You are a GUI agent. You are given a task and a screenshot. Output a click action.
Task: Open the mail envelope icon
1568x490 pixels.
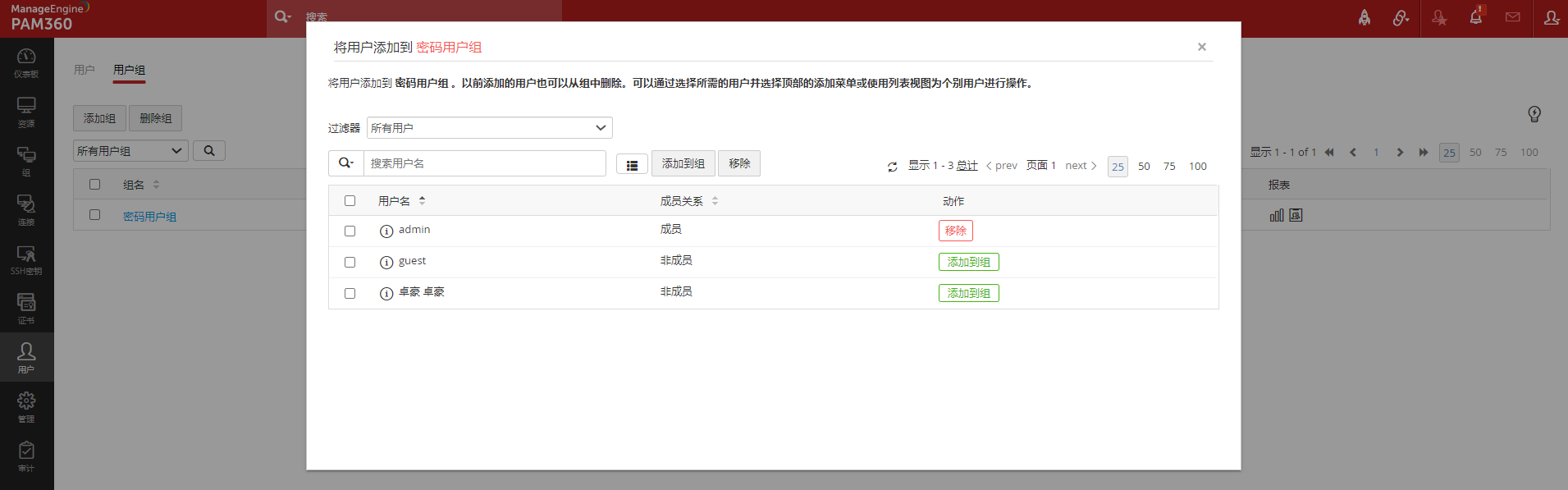(1513, 17)
